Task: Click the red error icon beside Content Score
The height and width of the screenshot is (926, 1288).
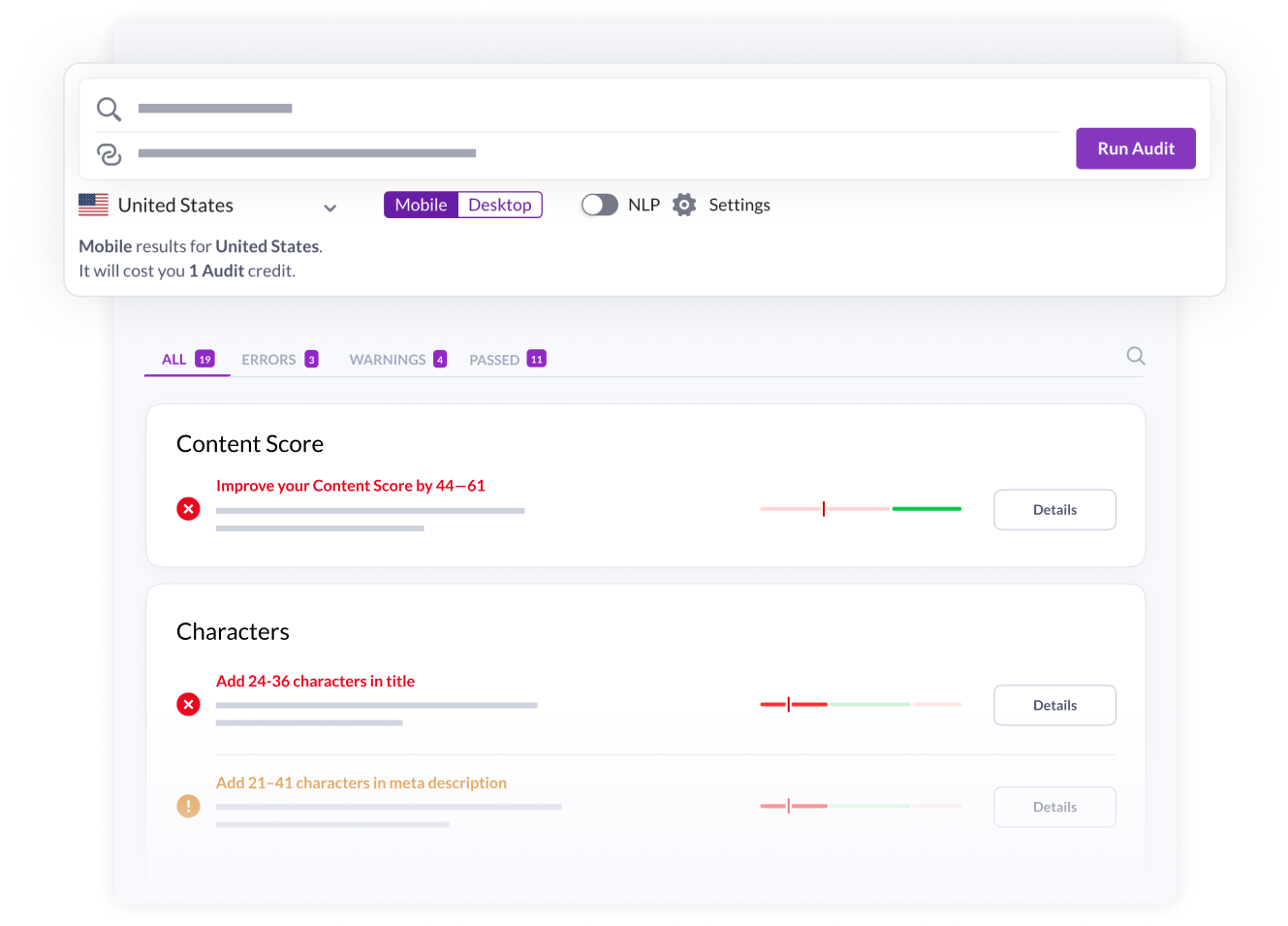Action: tap(188, 508)
